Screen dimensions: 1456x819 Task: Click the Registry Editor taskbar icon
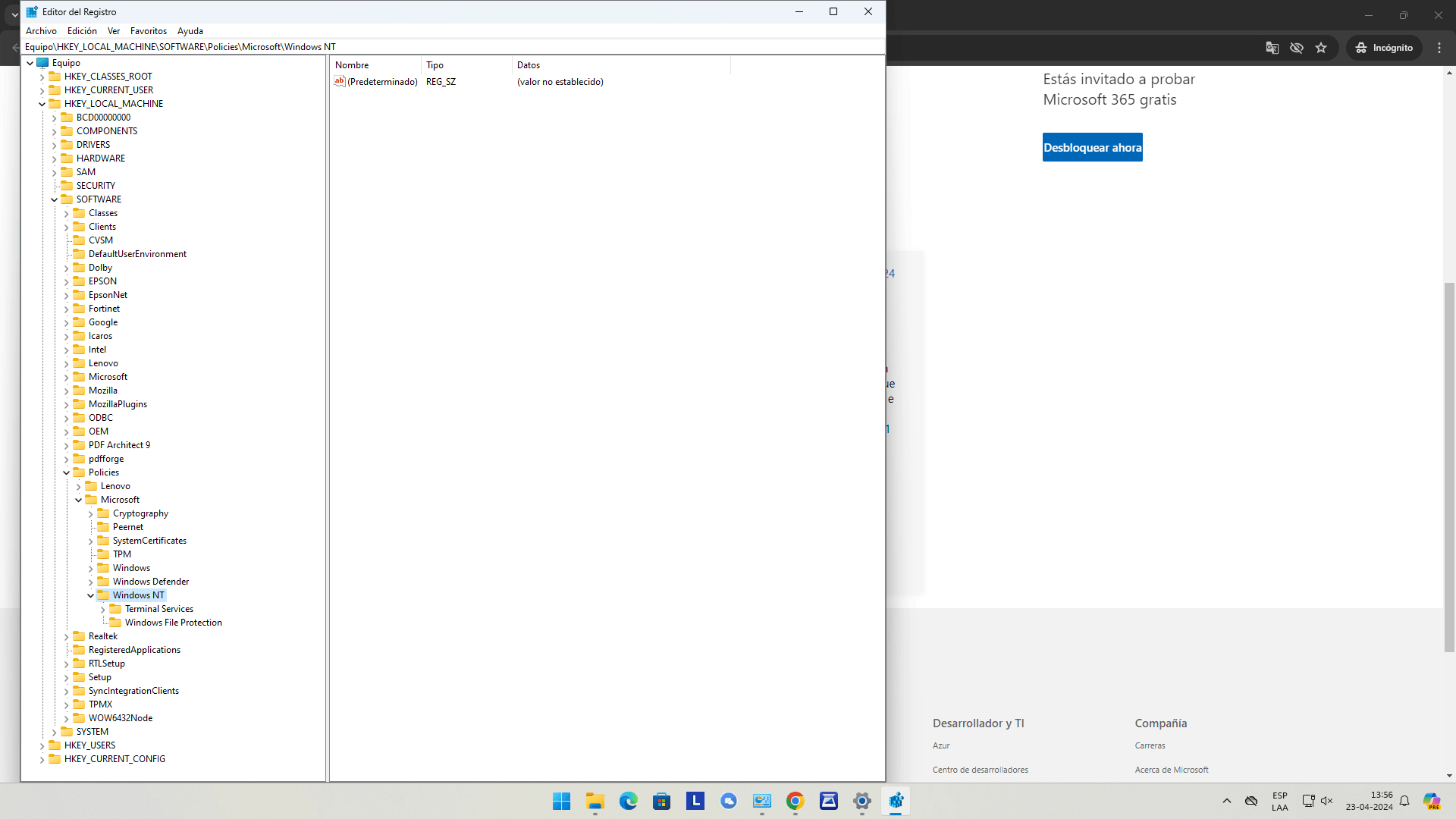(895, 801)
